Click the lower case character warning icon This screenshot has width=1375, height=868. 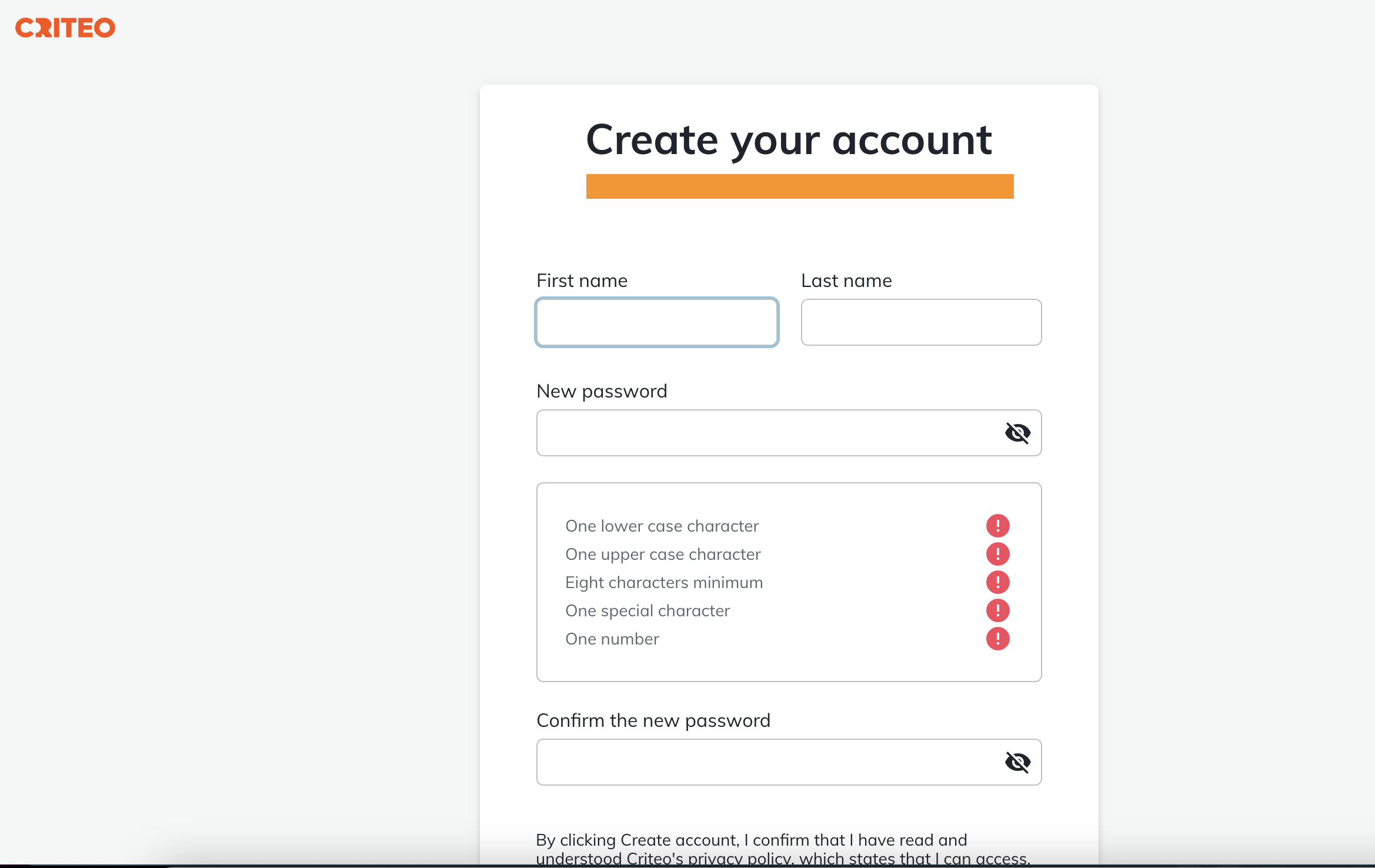(998, 526)
